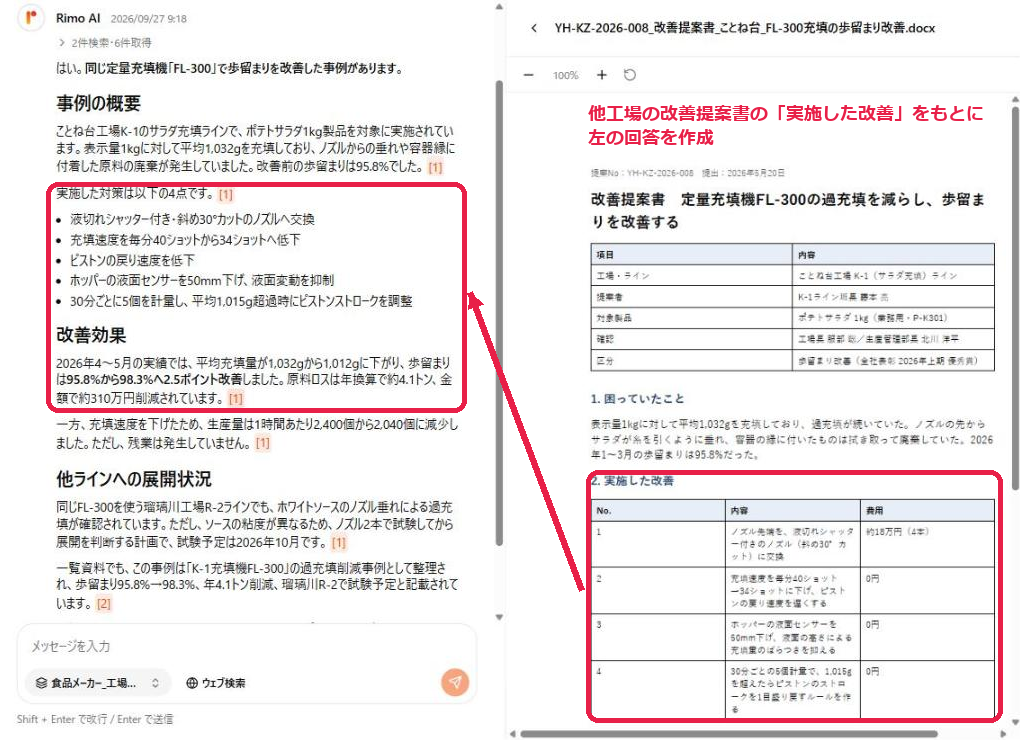Open citation [1] after 以下の4点です
The image size is (1020, 740).
pos(225,194)
